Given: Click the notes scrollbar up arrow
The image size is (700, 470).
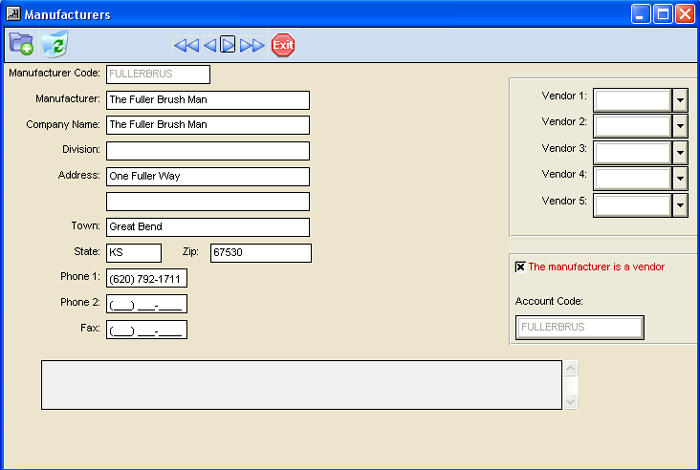Looking at the screenshot, I should [x=571, y=368].
